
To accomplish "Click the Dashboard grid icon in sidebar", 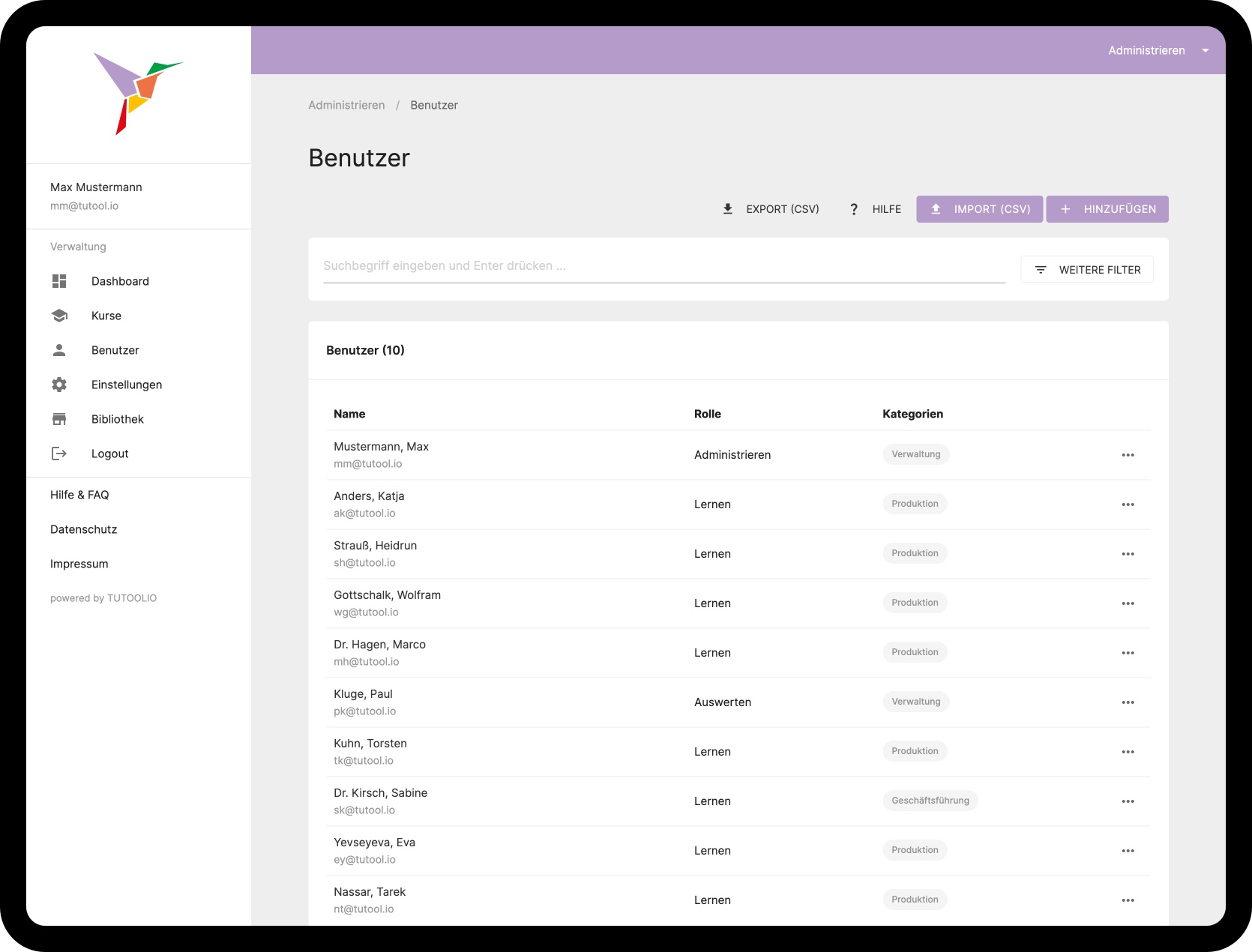I will pyautogui.click(x=59, y=281).
